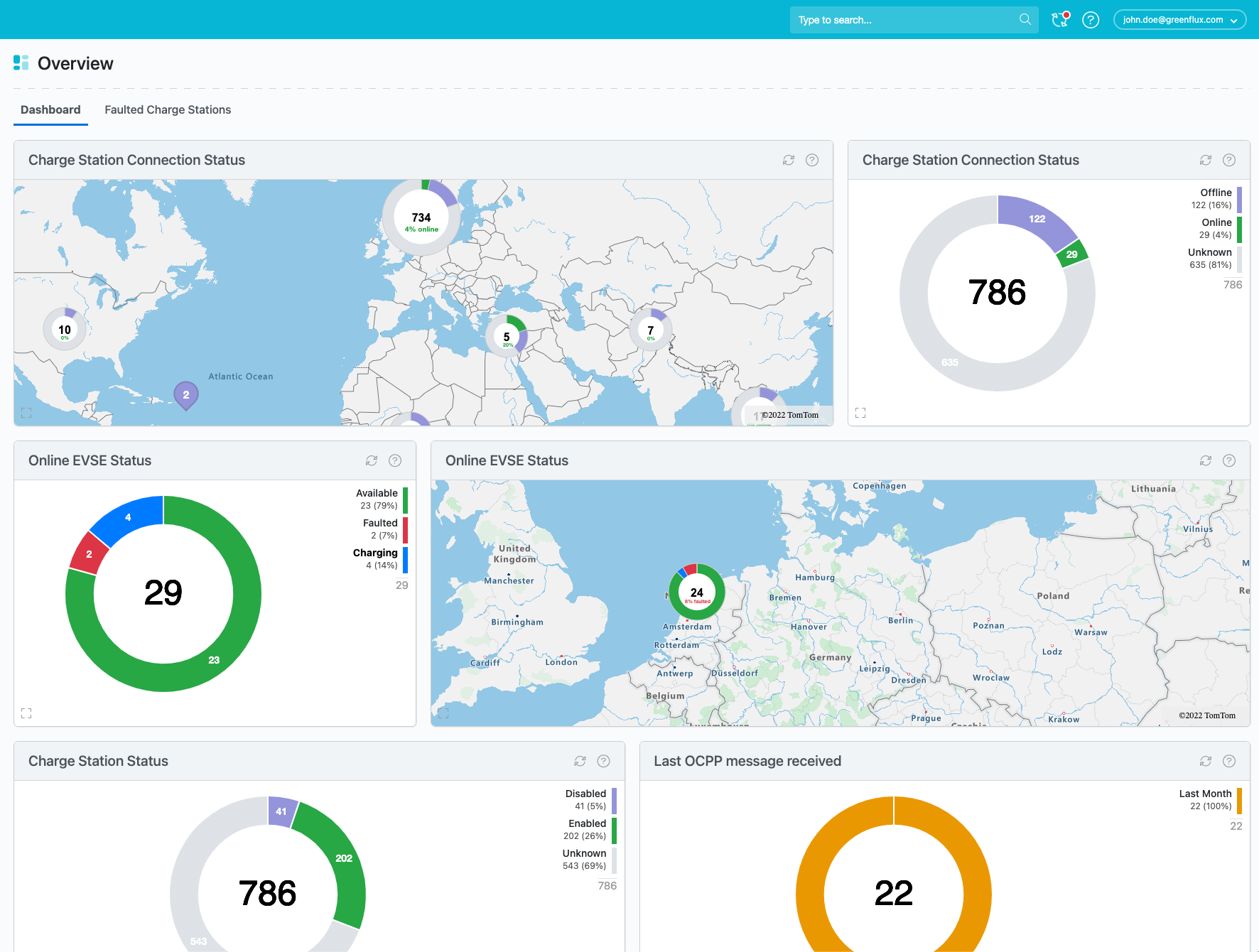Screen dimensions: 1259x952
Task: Click the 5 cluster near the Mediterranean
Action: (507, 337)
